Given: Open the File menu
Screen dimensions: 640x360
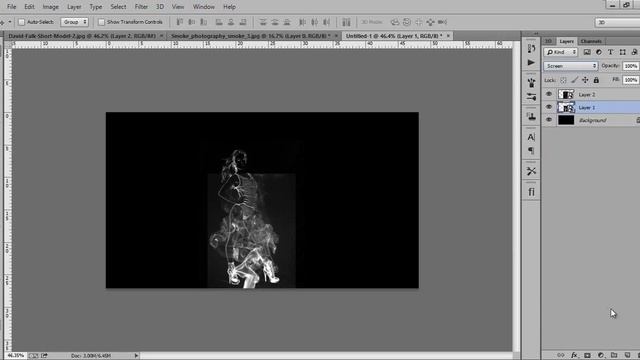Looking at the screenshot, I should [11, 7].
